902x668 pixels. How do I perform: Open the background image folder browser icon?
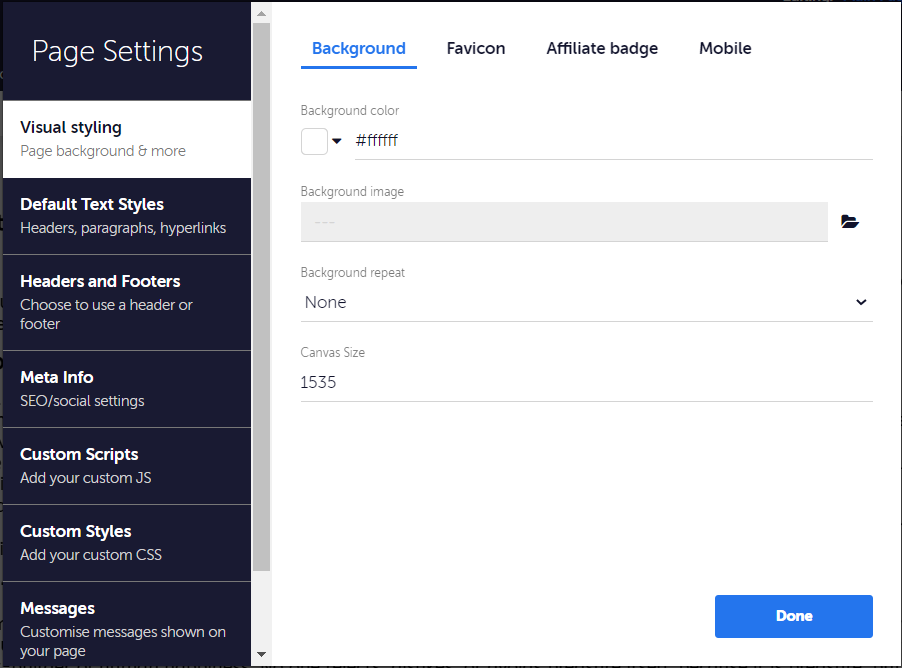pos(849,222)
